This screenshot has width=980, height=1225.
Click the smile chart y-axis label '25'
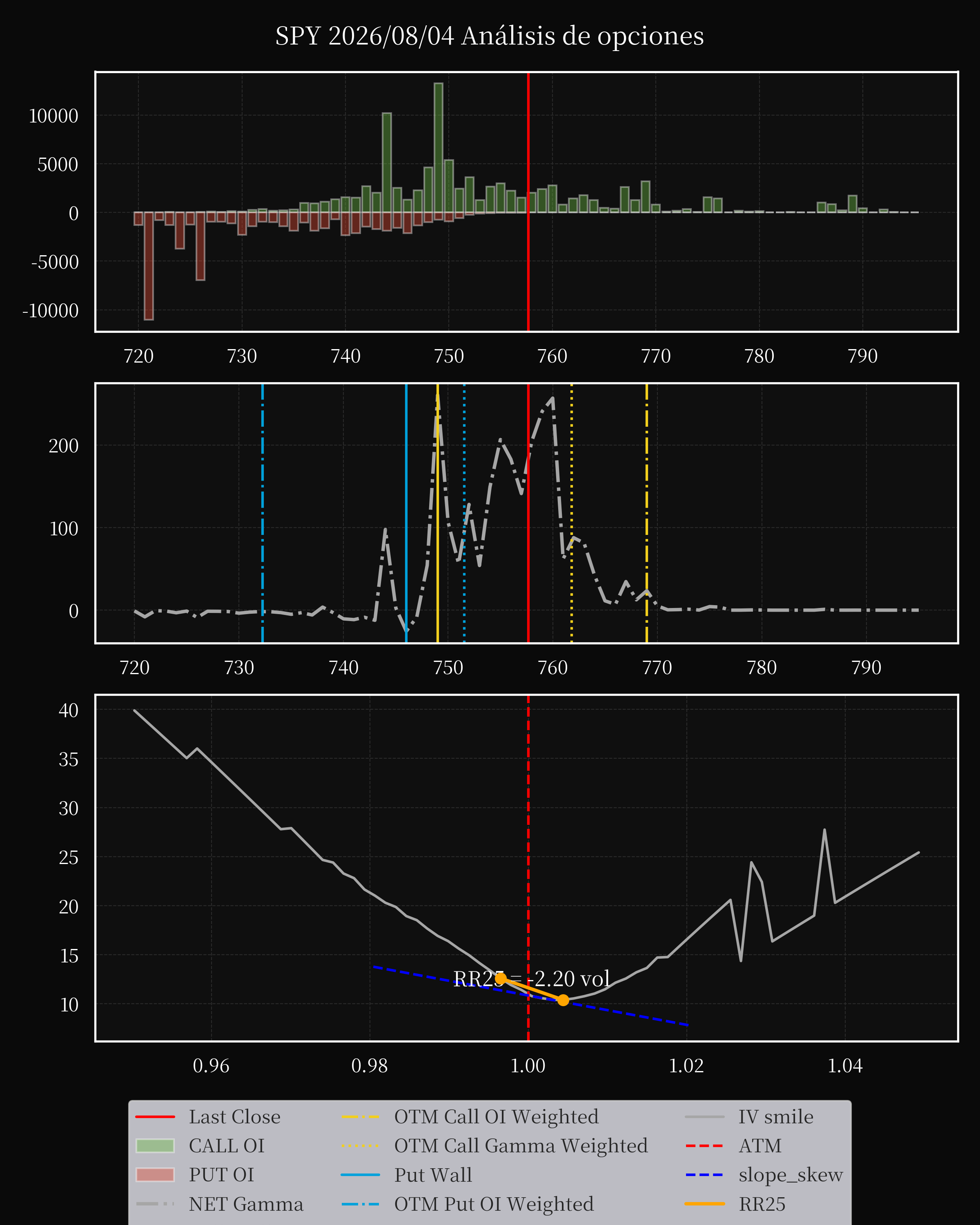click(x=69, y=857)
